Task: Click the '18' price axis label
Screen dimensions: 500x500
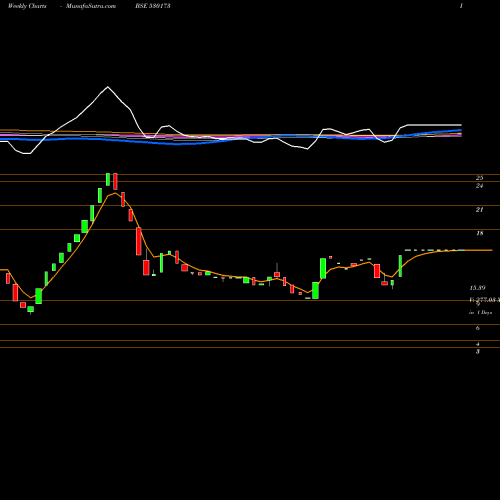Action: pos(479,233)
